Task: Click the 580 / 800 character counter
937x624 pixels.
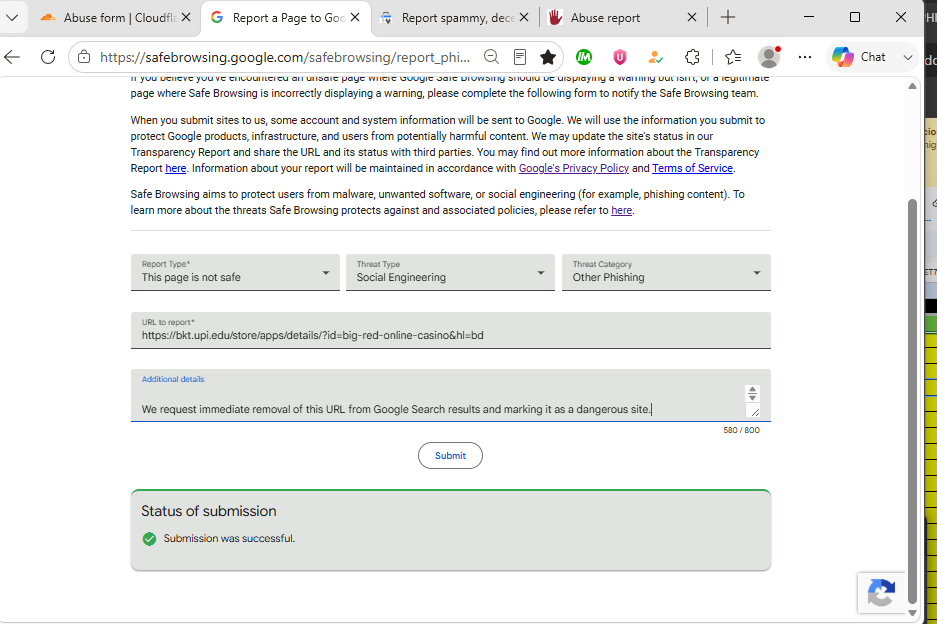Action: (x=741, y=430)
